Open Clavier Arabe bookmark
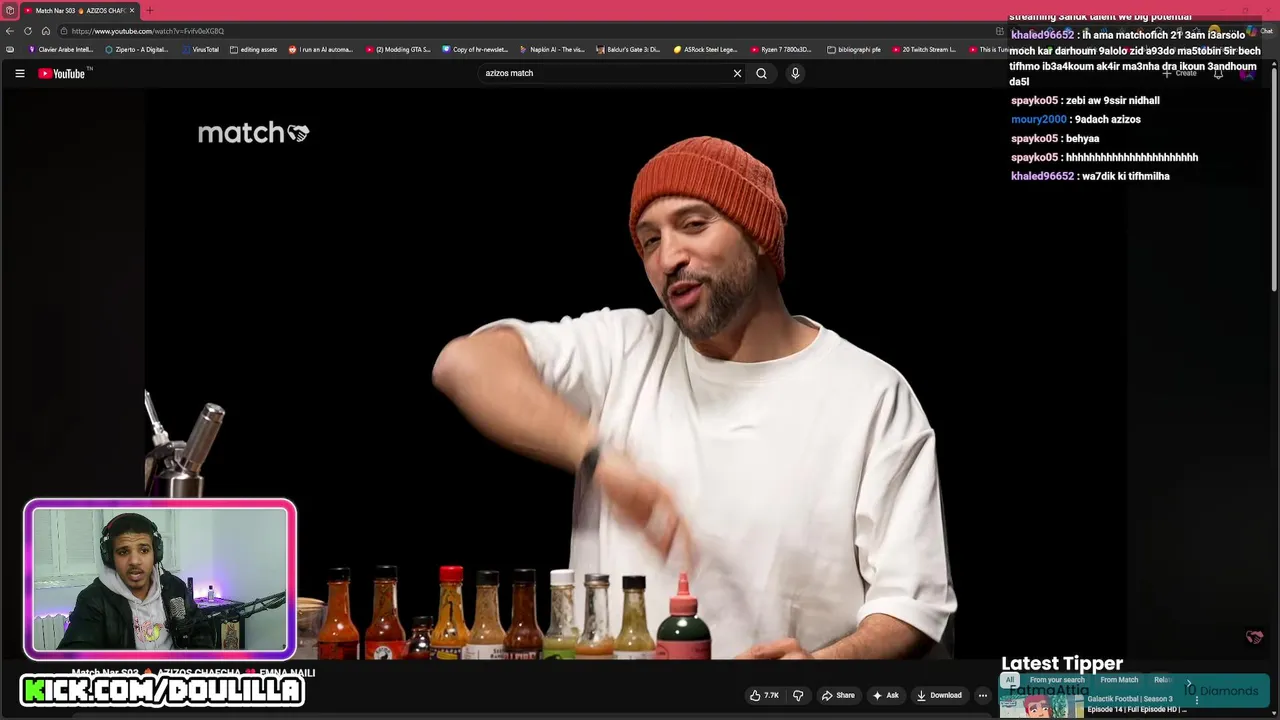 coord(61,49)
